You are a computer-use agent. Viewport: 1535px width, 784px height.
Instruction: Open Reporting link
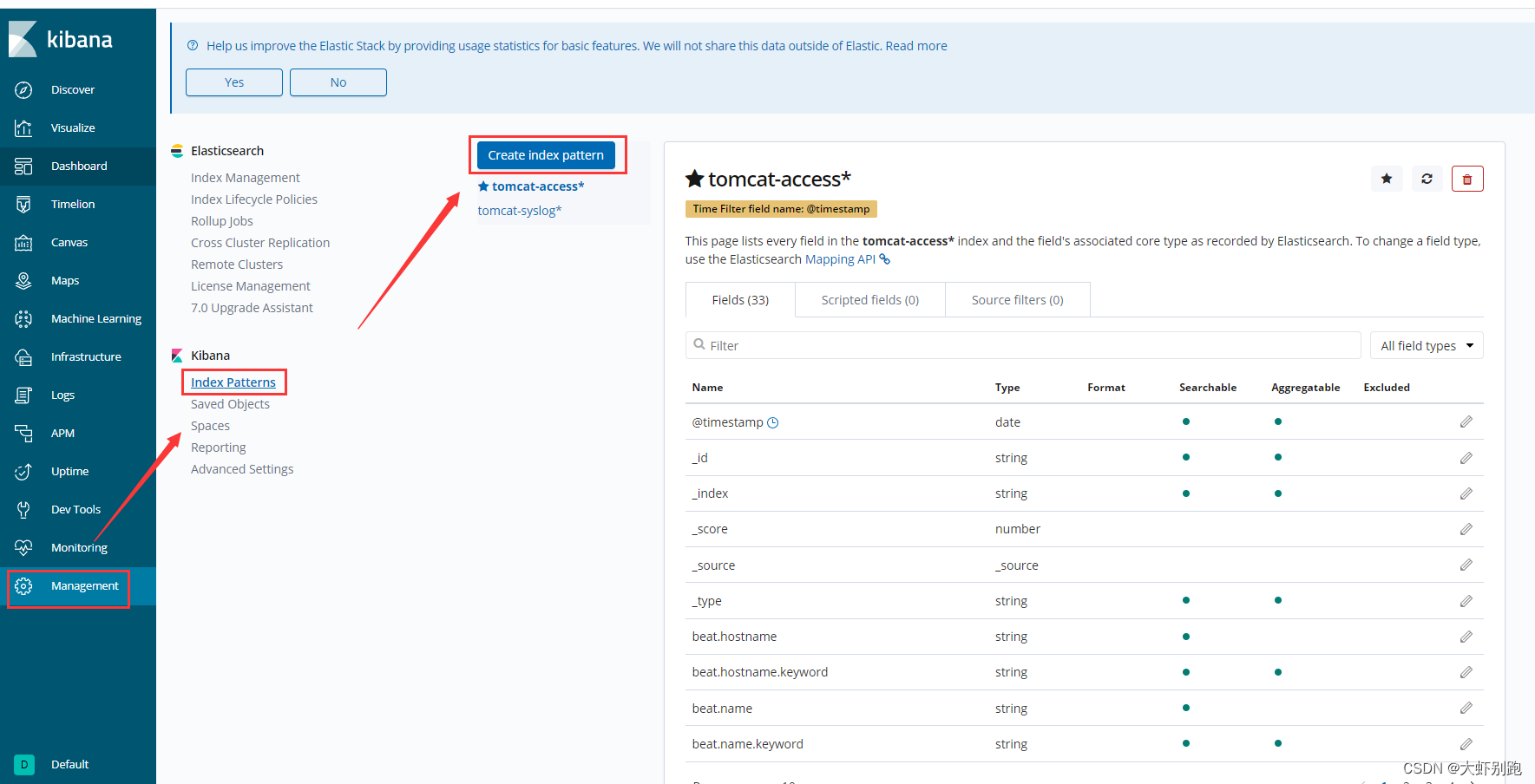tap(219, 448)
